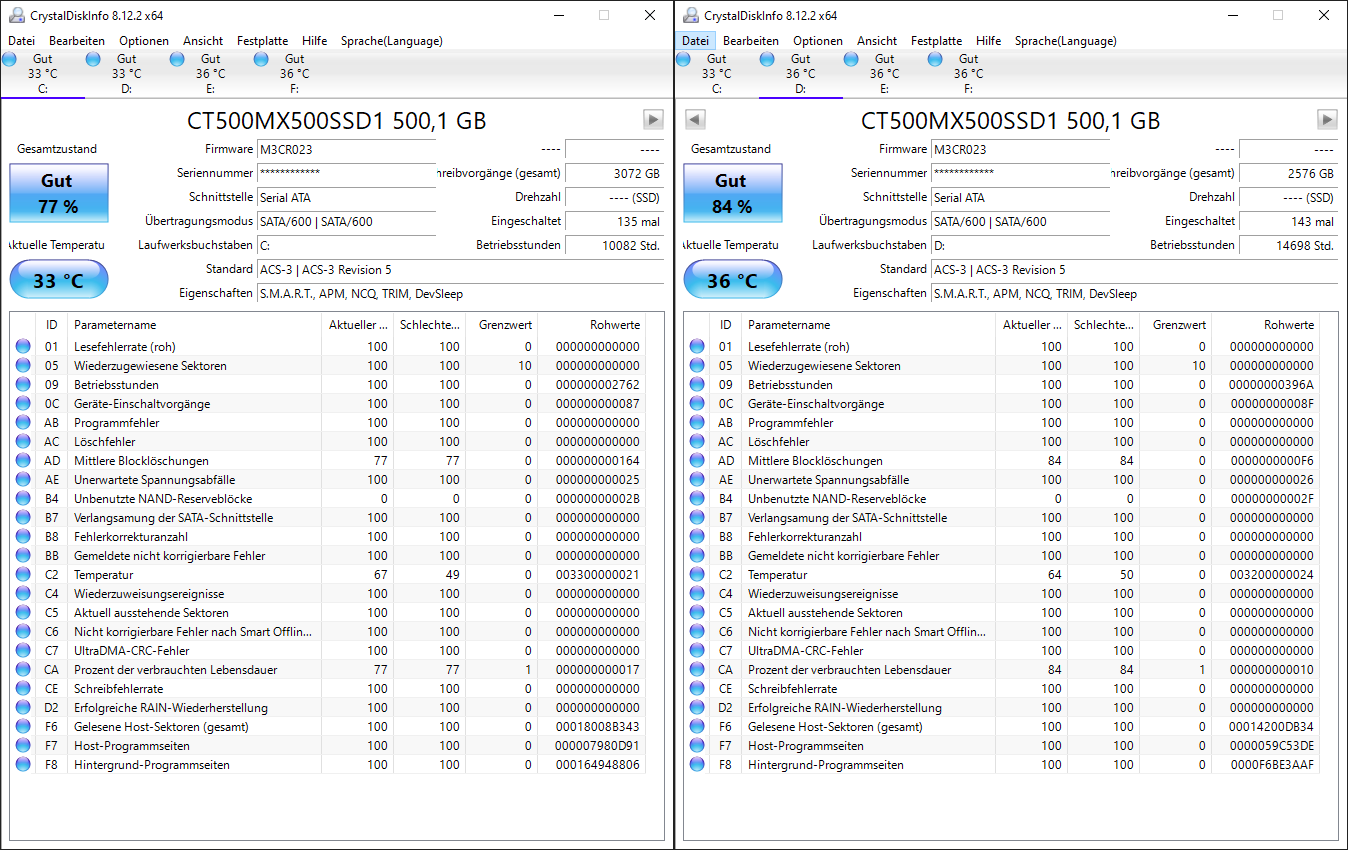This screenshot has height=850, width=1348.
Task: Click the Grenzwert column header in the left window
Action: click(501, 325)
